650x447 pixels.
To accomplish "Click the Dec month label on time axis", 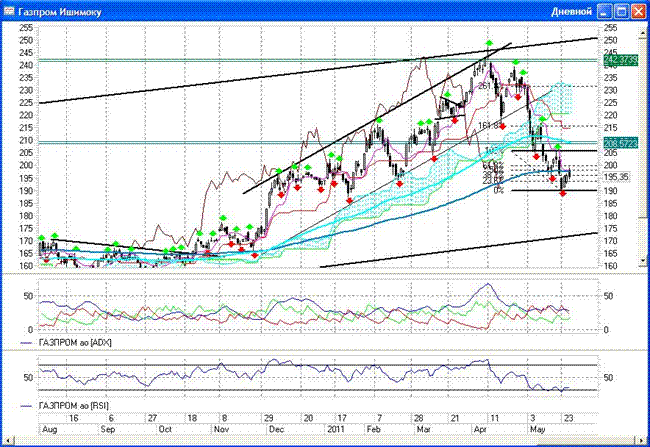I will pos(276,429).
